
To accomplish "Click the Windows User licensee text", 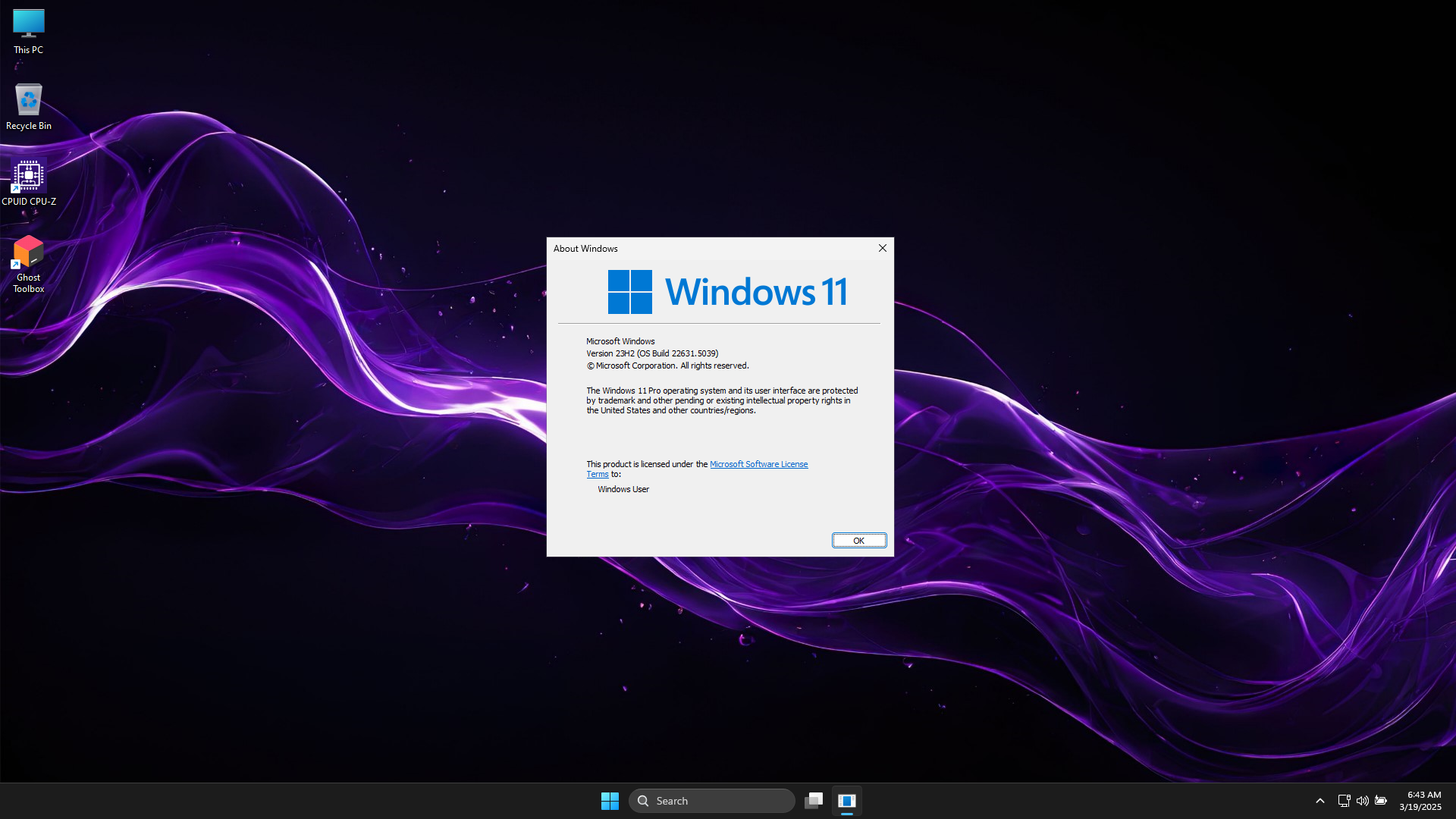I will (x=623, y=489).
